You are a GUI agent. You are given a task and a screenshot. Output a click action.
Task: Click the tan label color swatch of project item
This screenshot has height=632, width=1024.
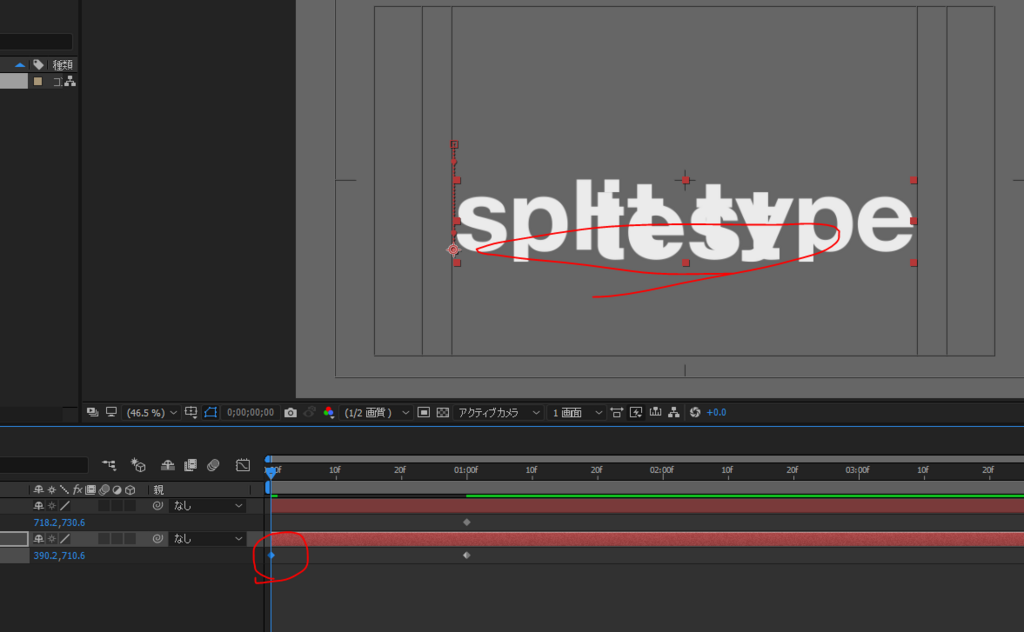pos(38,82)
